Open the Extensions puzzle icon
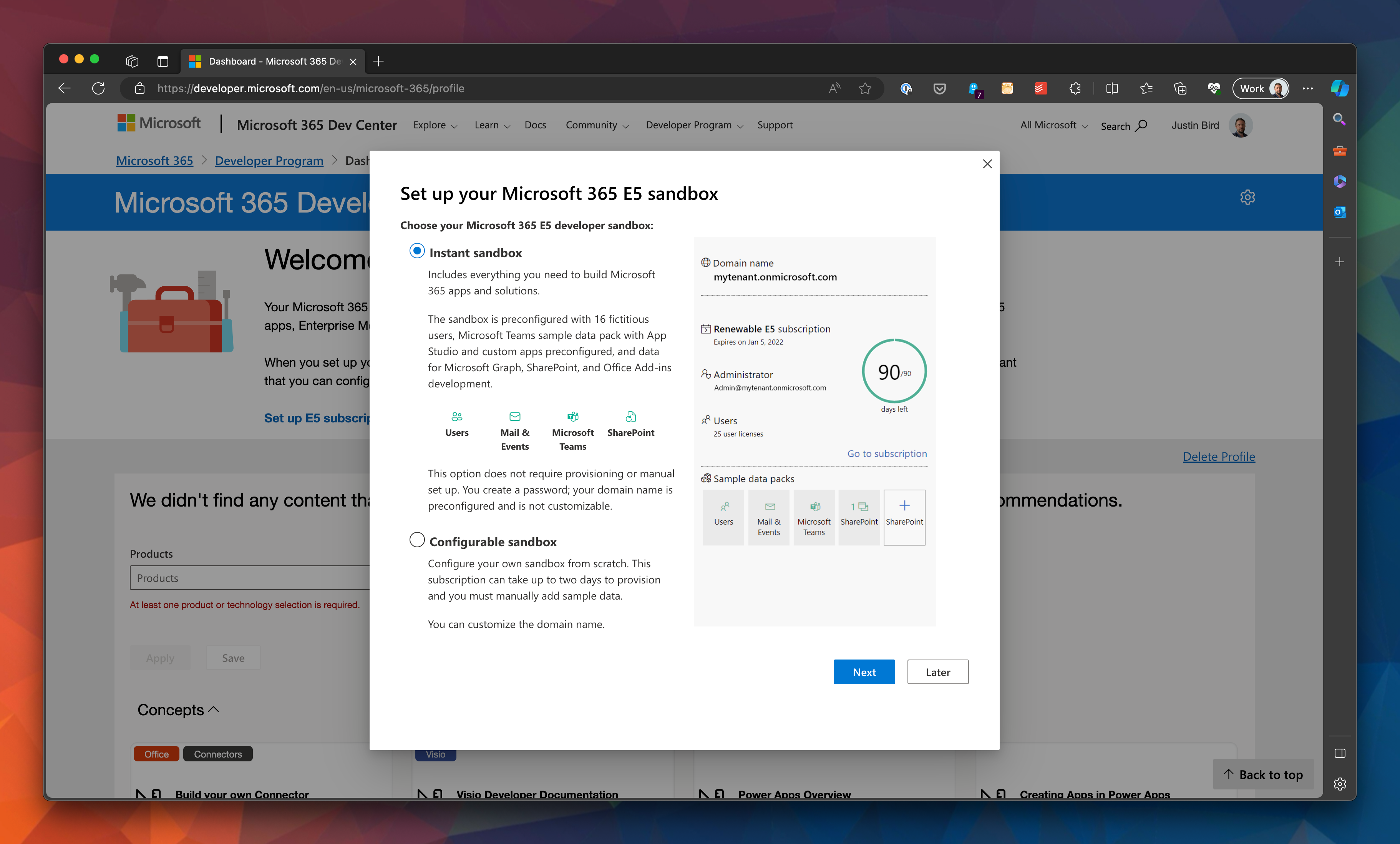Viewport: 1400px width, 844px height. click(x=1075, y=88)
